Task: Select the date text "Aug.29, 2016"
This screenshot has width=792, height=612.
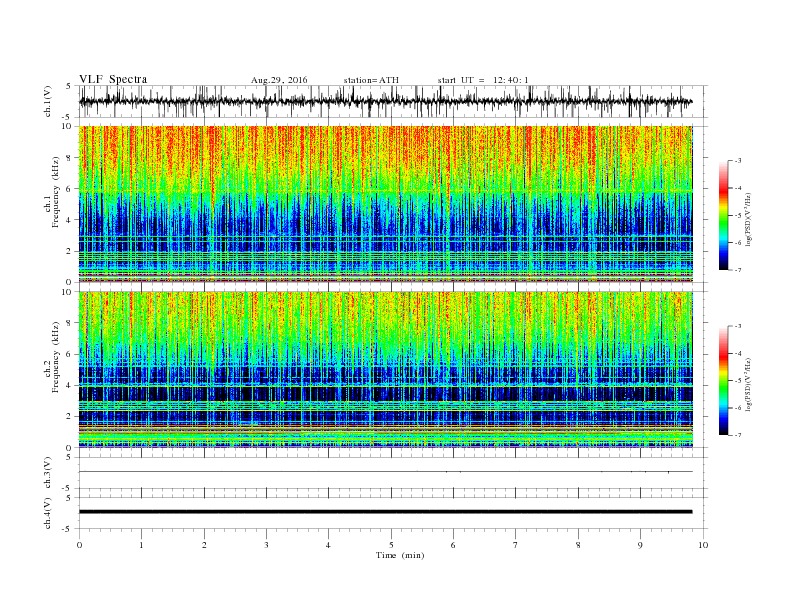Action: [x=279, y=80]
